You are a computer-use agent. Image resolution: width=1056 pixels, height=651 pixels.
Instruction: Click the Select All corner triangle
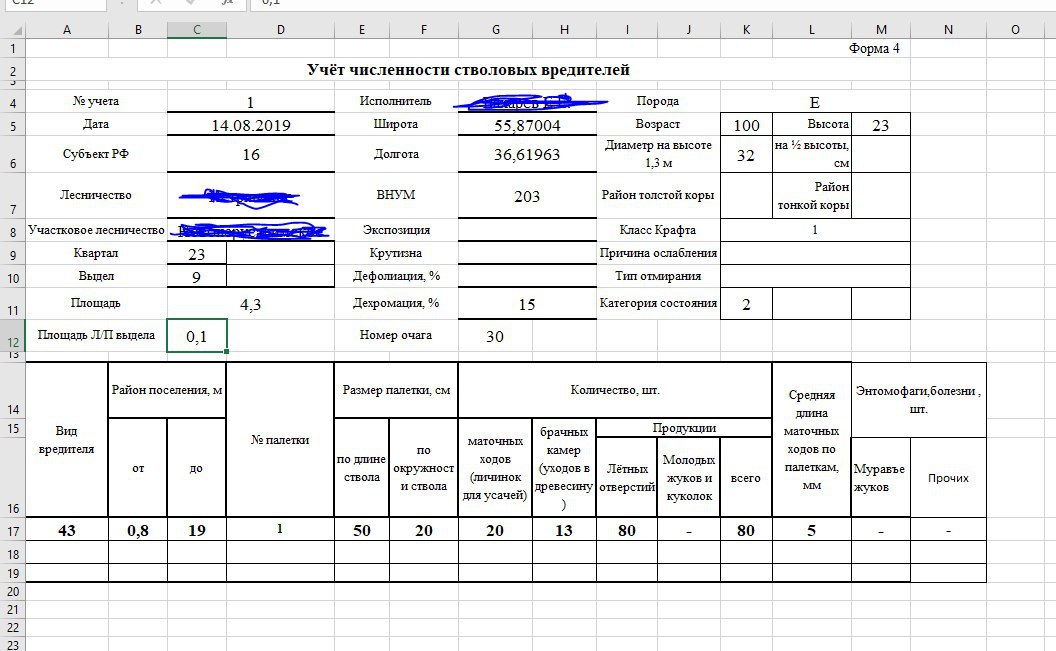click(x=18, y=30)
